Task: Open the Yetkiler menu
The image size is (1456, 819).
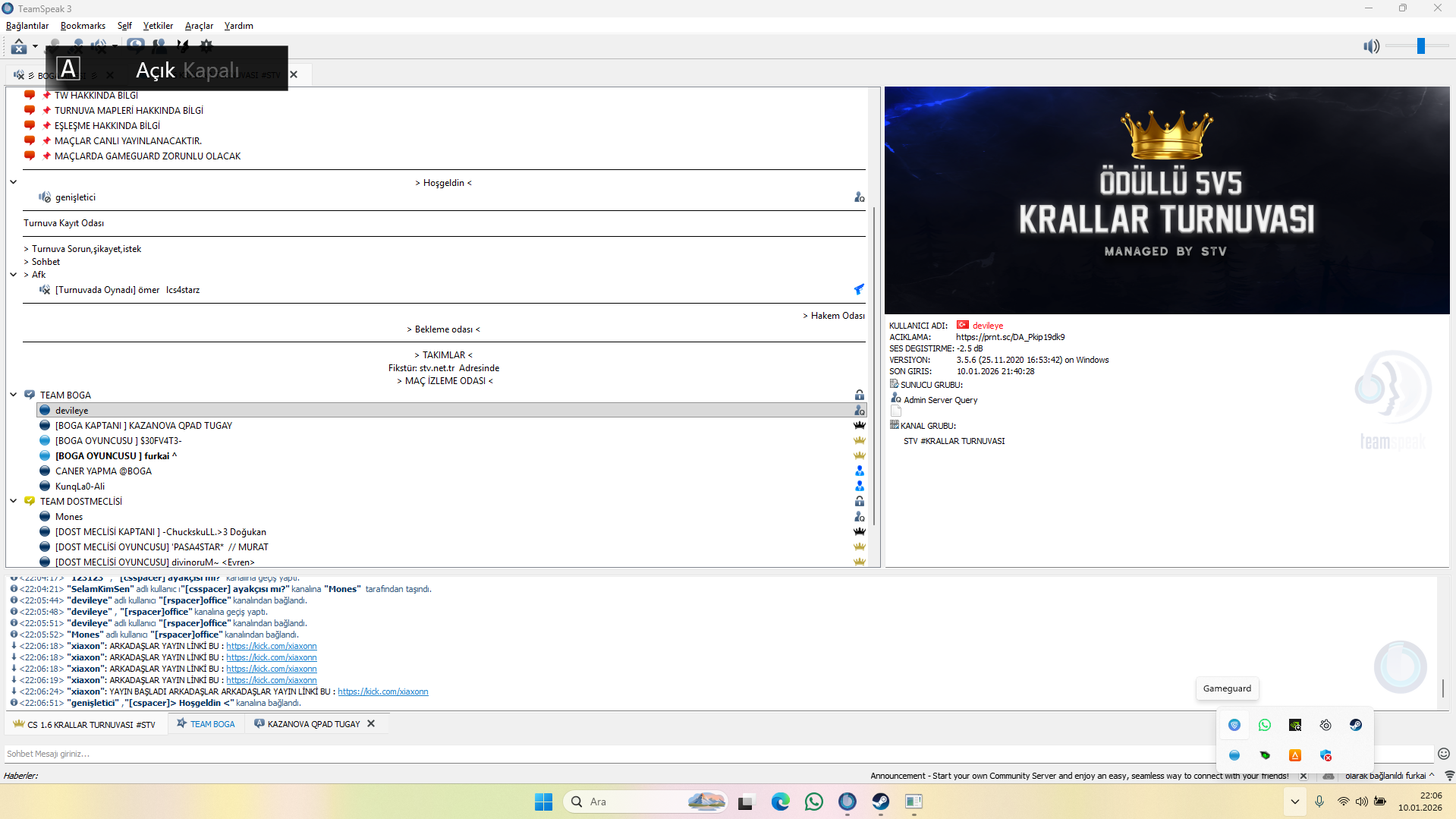Action: click(158, 26)
